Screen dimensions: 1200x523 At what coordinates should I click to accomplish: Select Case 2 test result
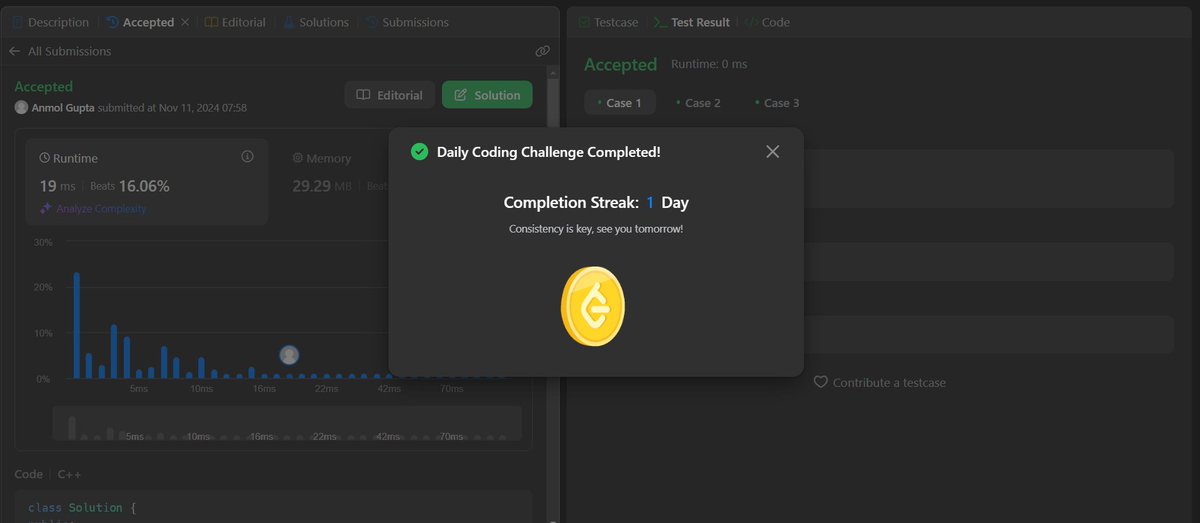pos(697,103)
